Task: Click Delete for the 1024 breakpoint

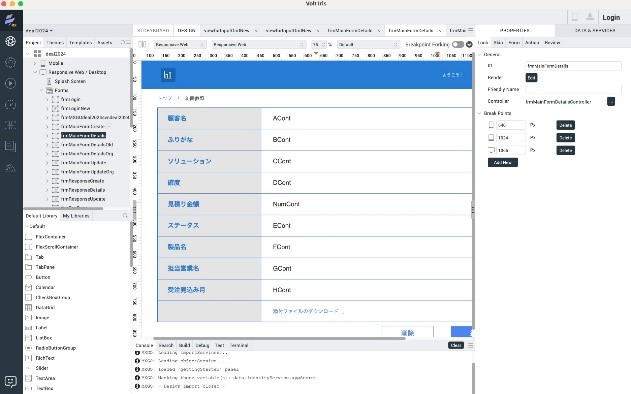Action: pyautogui.click(x=565, y=138)
